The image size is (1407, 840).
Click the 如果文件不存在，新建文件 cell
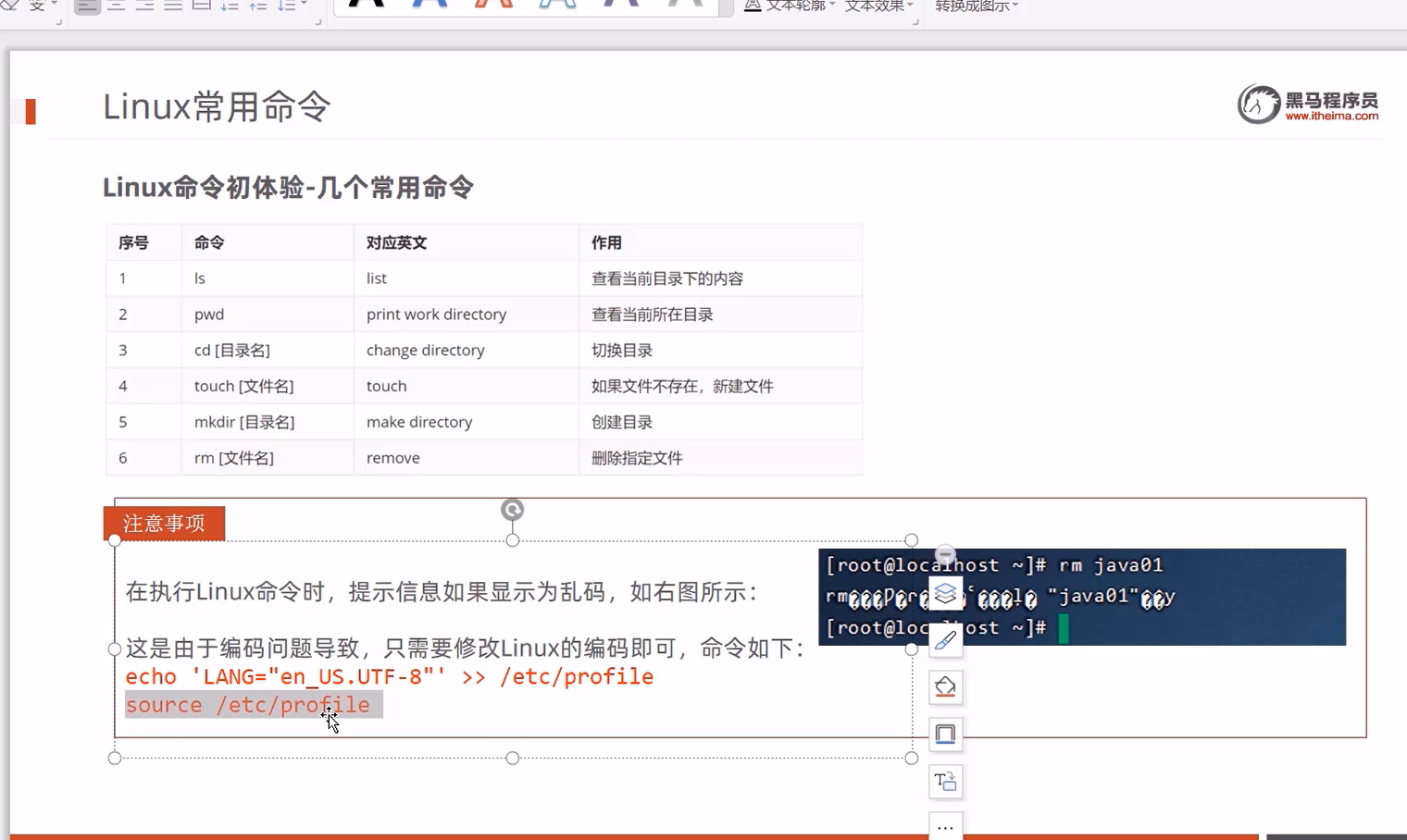click(720, 386)
